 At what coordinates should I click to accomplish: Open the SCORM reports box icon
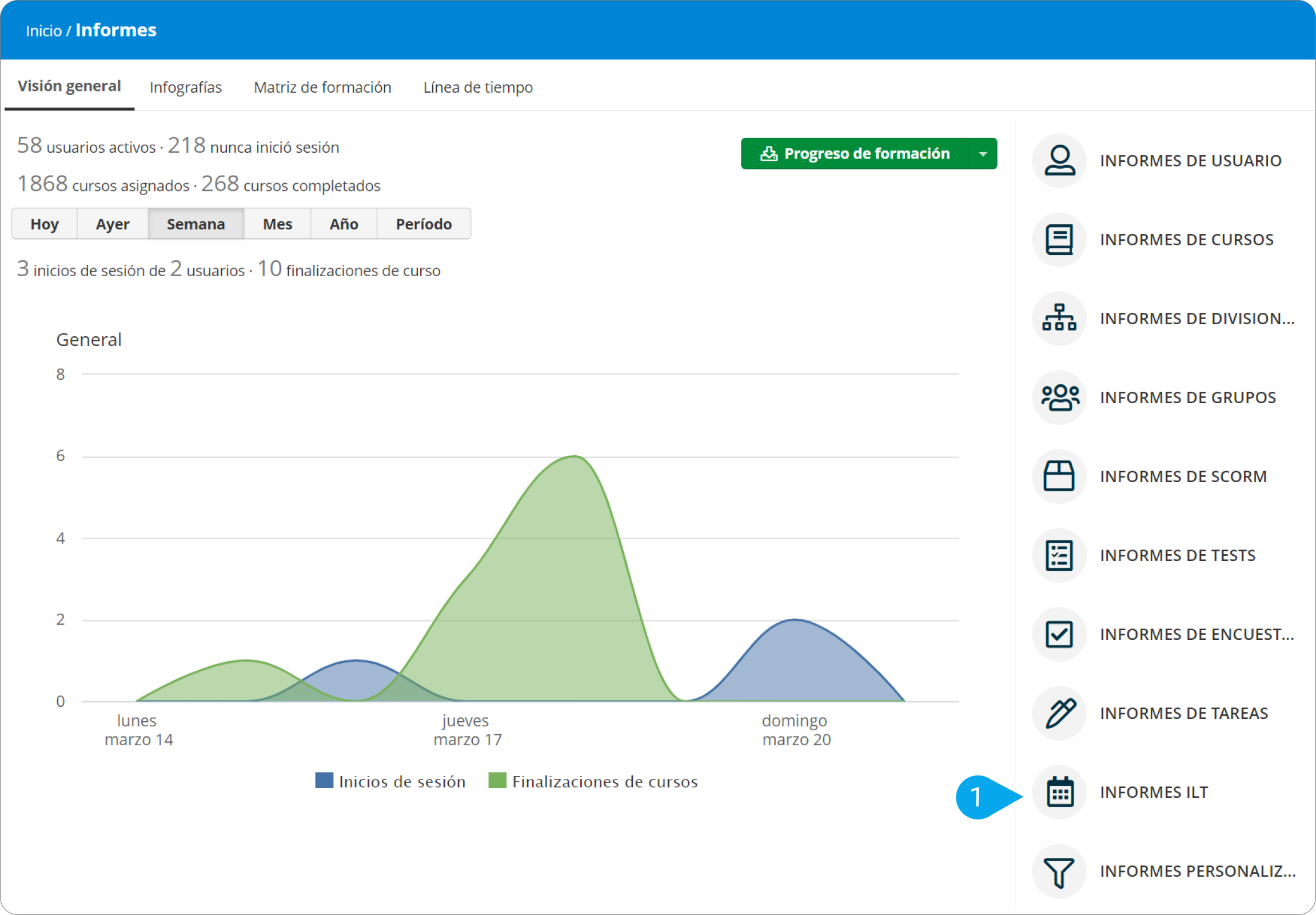coord(1059,476)
